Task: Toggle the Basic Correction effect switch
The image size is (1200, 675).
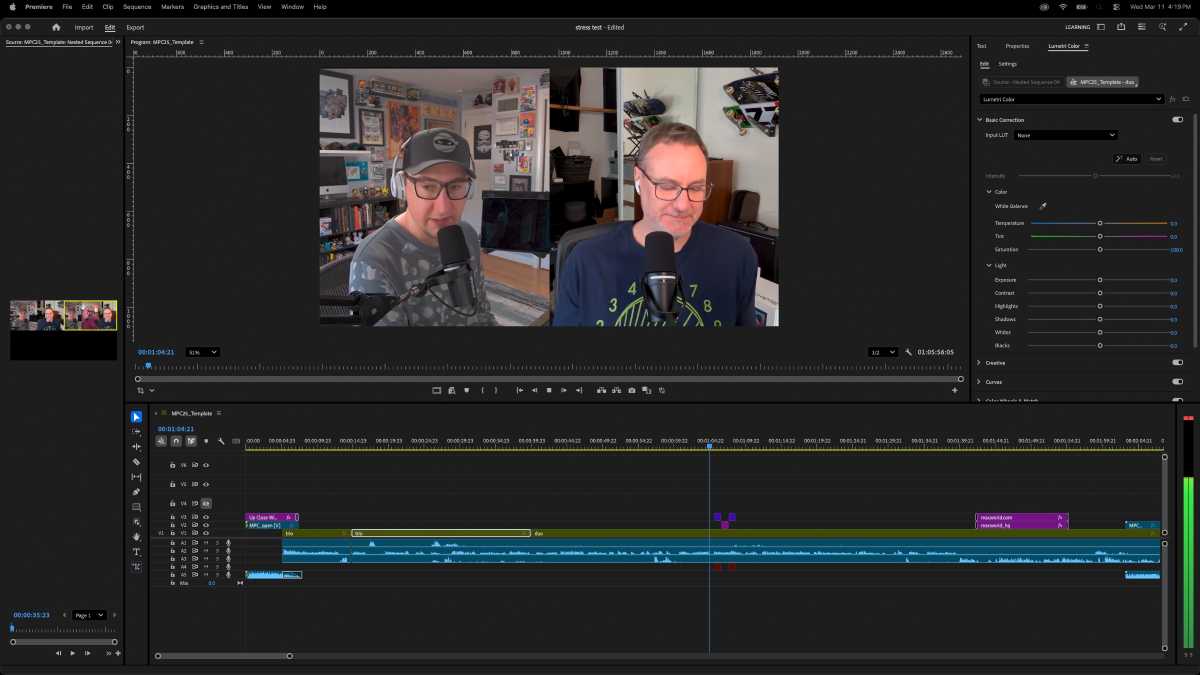Action: click(x=1177, y=119)
